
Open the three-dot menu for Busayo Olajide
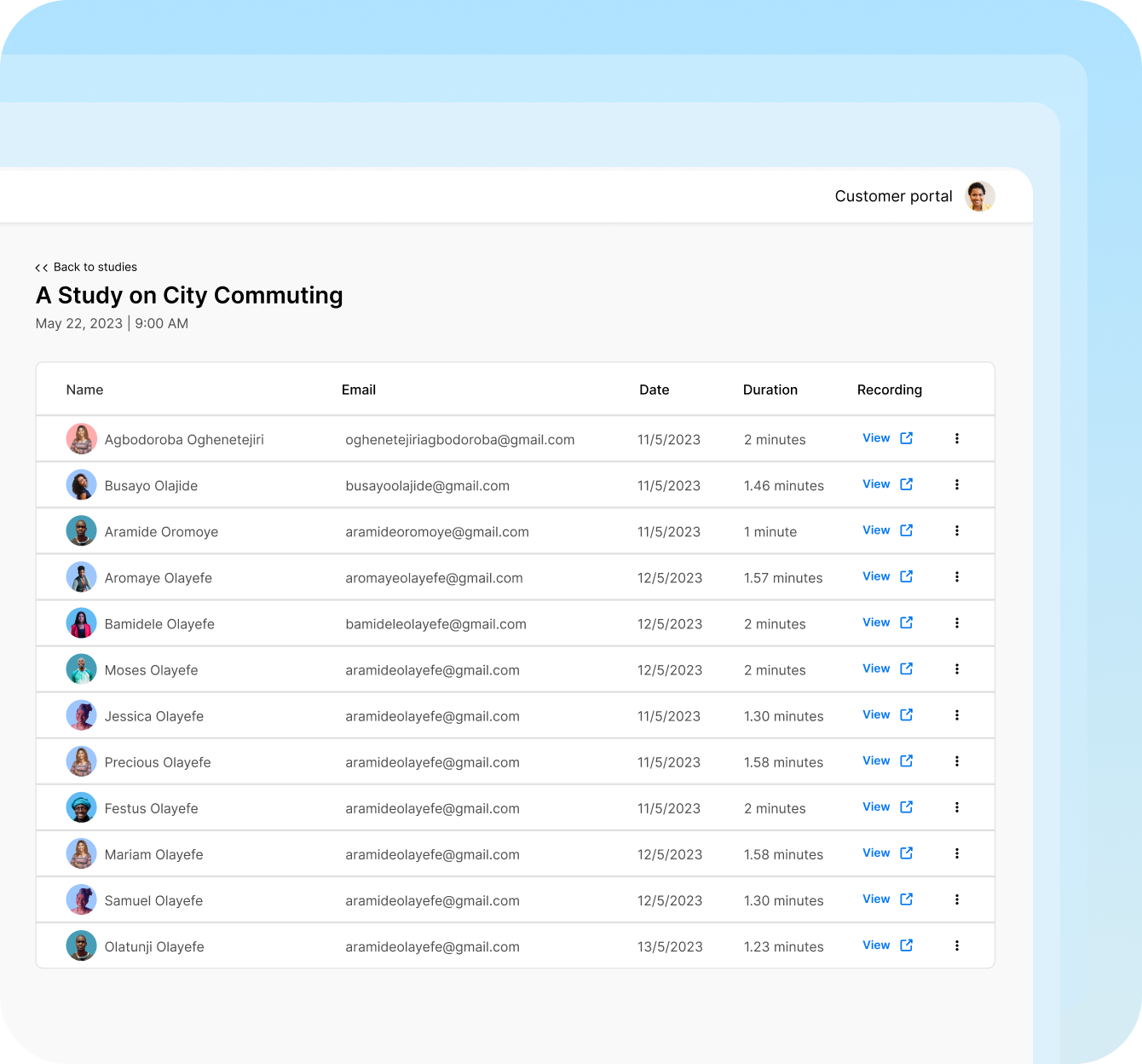tap(957, 484)
